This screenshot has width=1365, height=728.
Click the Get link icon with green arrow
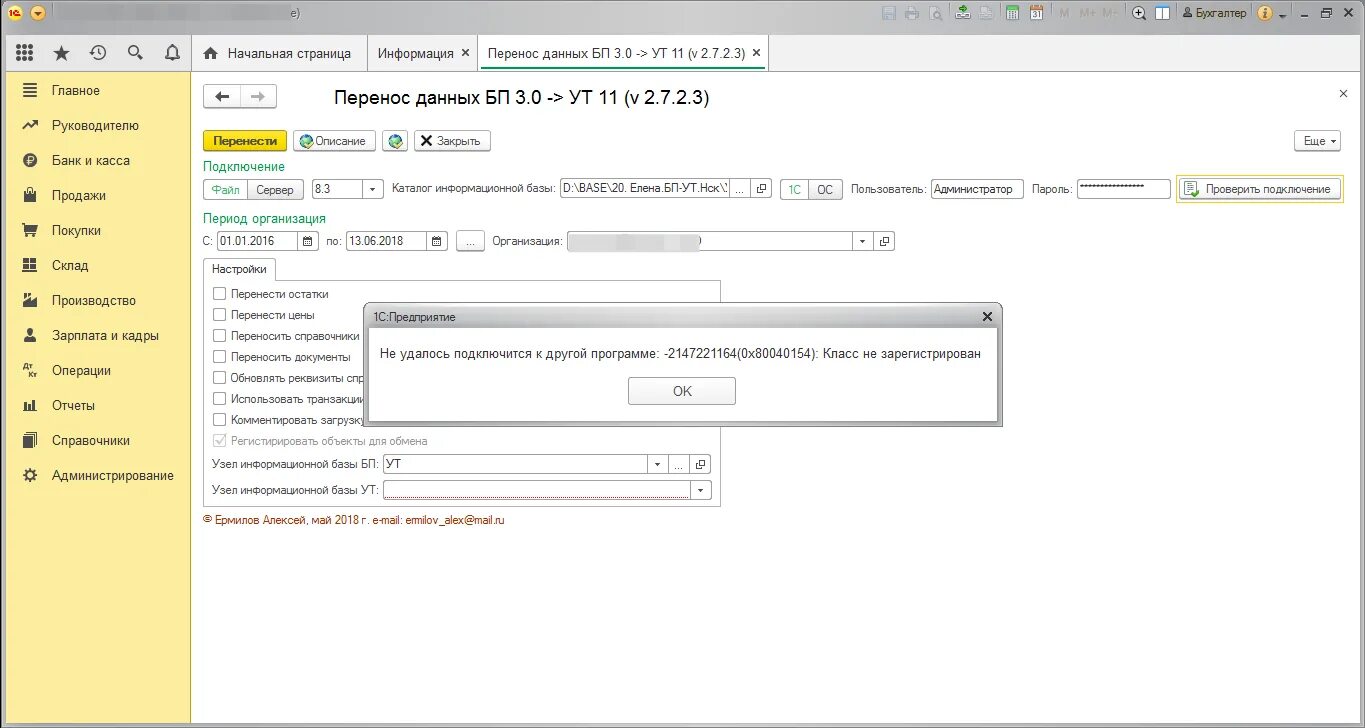pos(963,13)
